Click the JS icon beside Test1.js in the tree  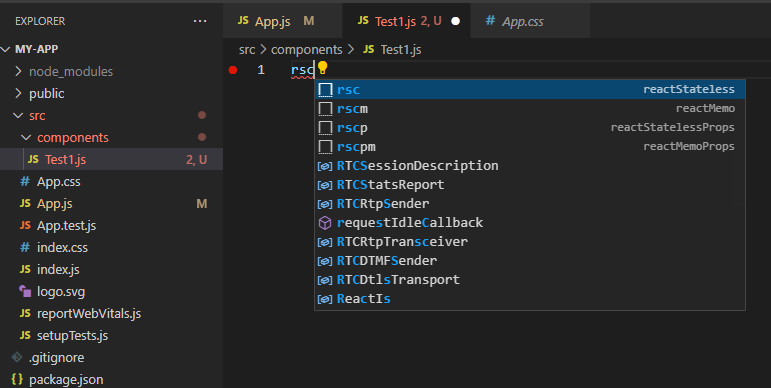click(x=33, y=159)
